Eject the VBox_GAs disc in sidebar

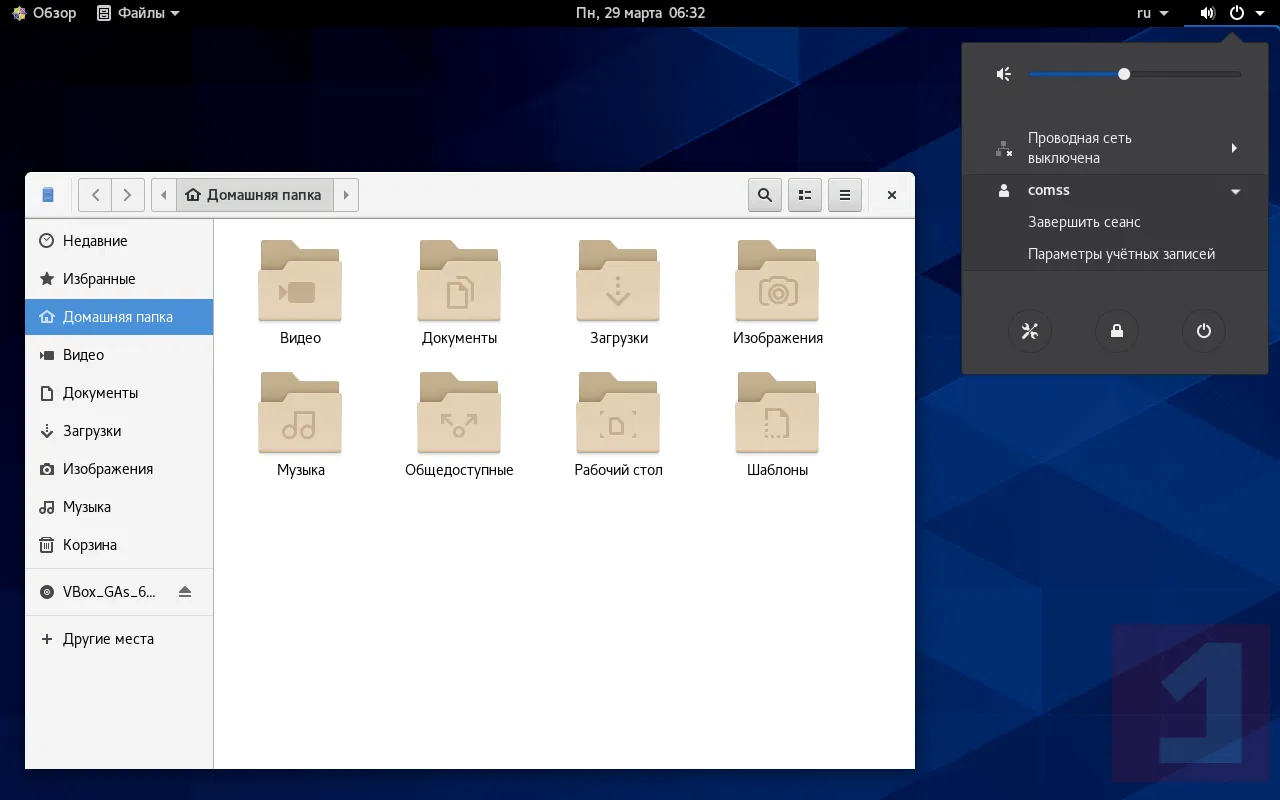coord(184,591)
